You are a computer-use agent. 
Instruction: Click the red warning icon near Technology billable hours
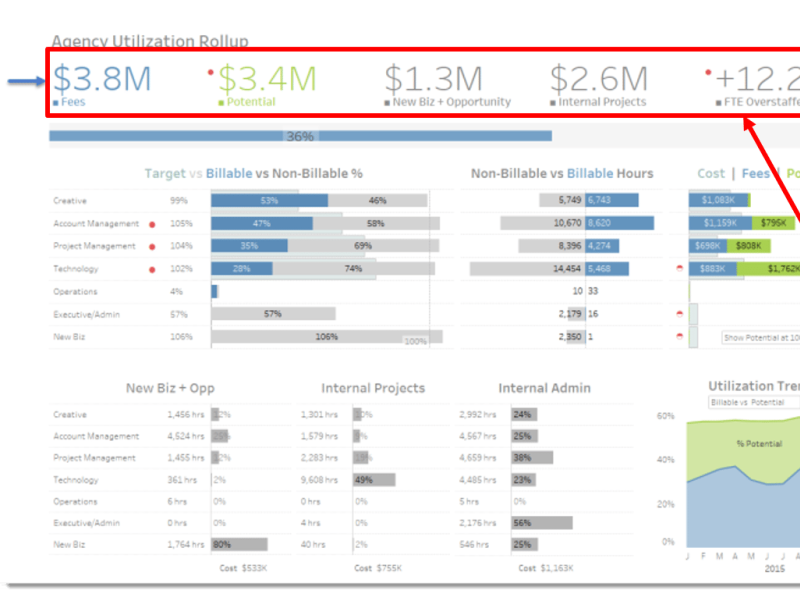click(x=680, y=268)
